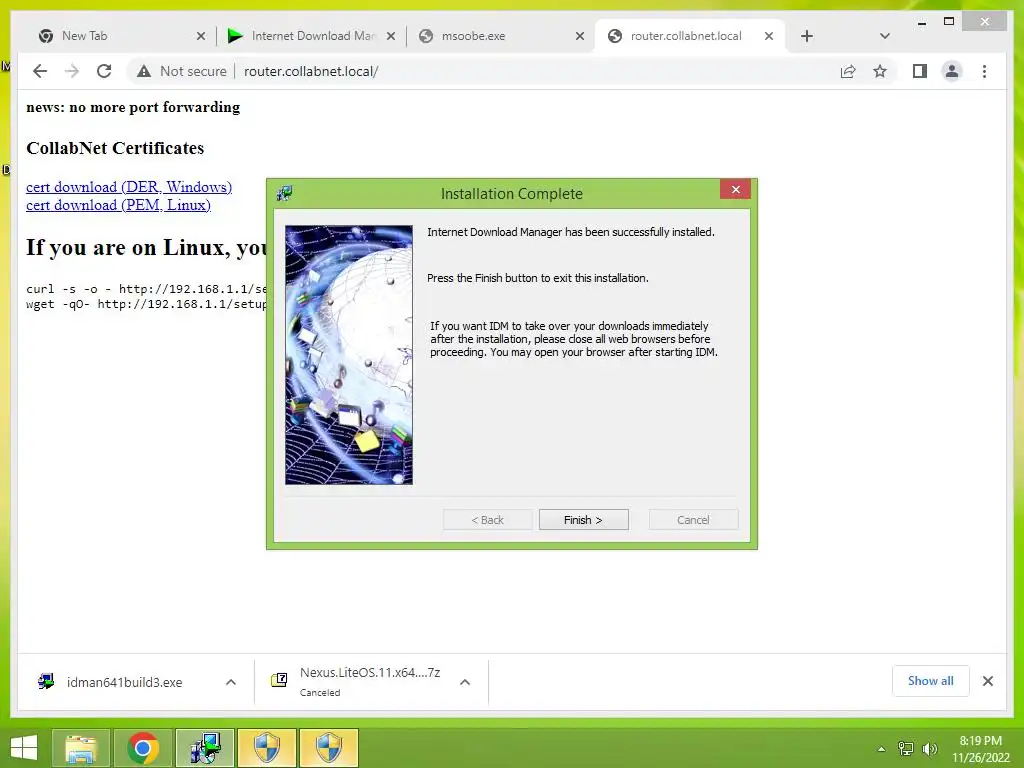Go back to the previous page
1024x768 pixels.
click(x=40, y=71)
